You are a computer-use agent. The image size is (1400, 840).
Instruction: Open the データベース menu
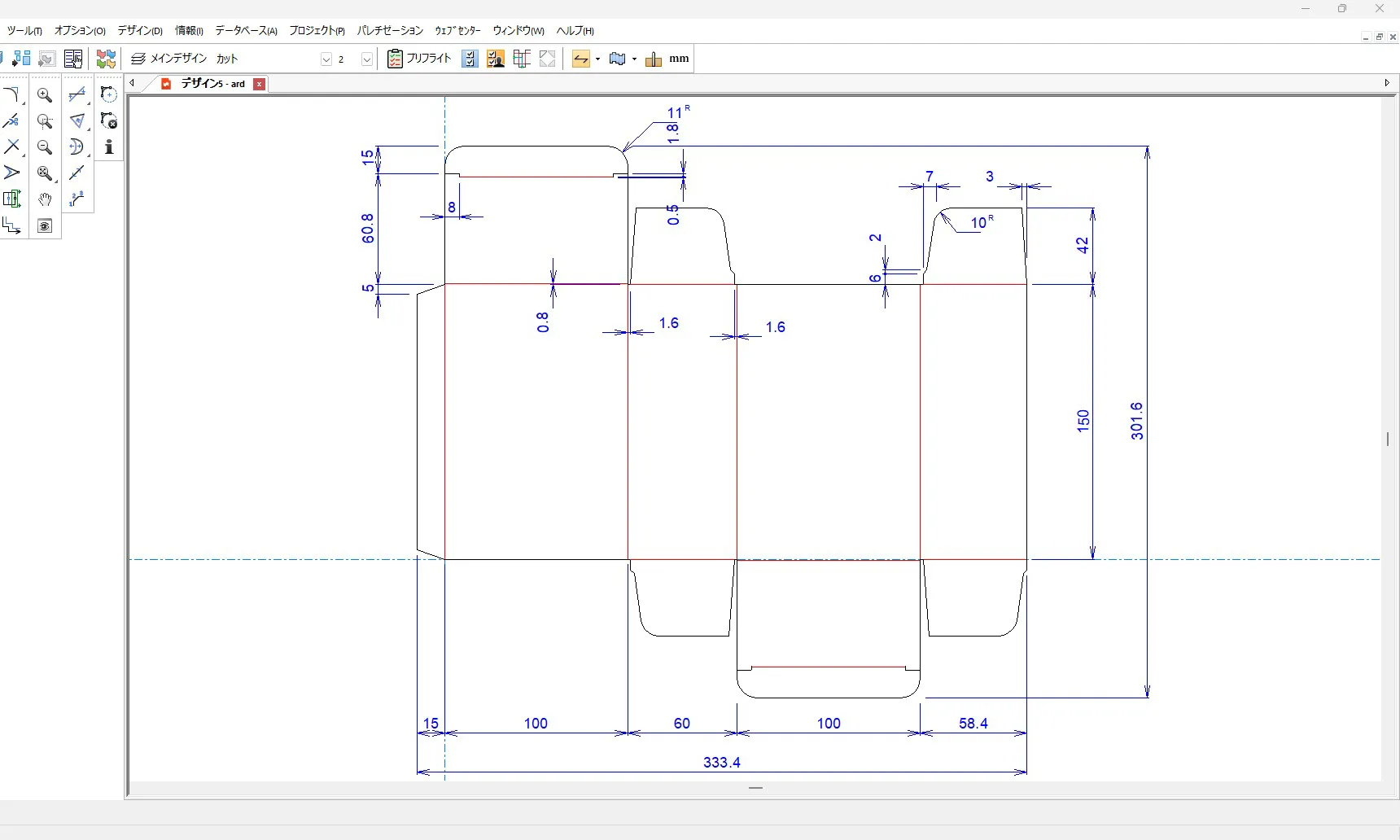click(246, 31)
